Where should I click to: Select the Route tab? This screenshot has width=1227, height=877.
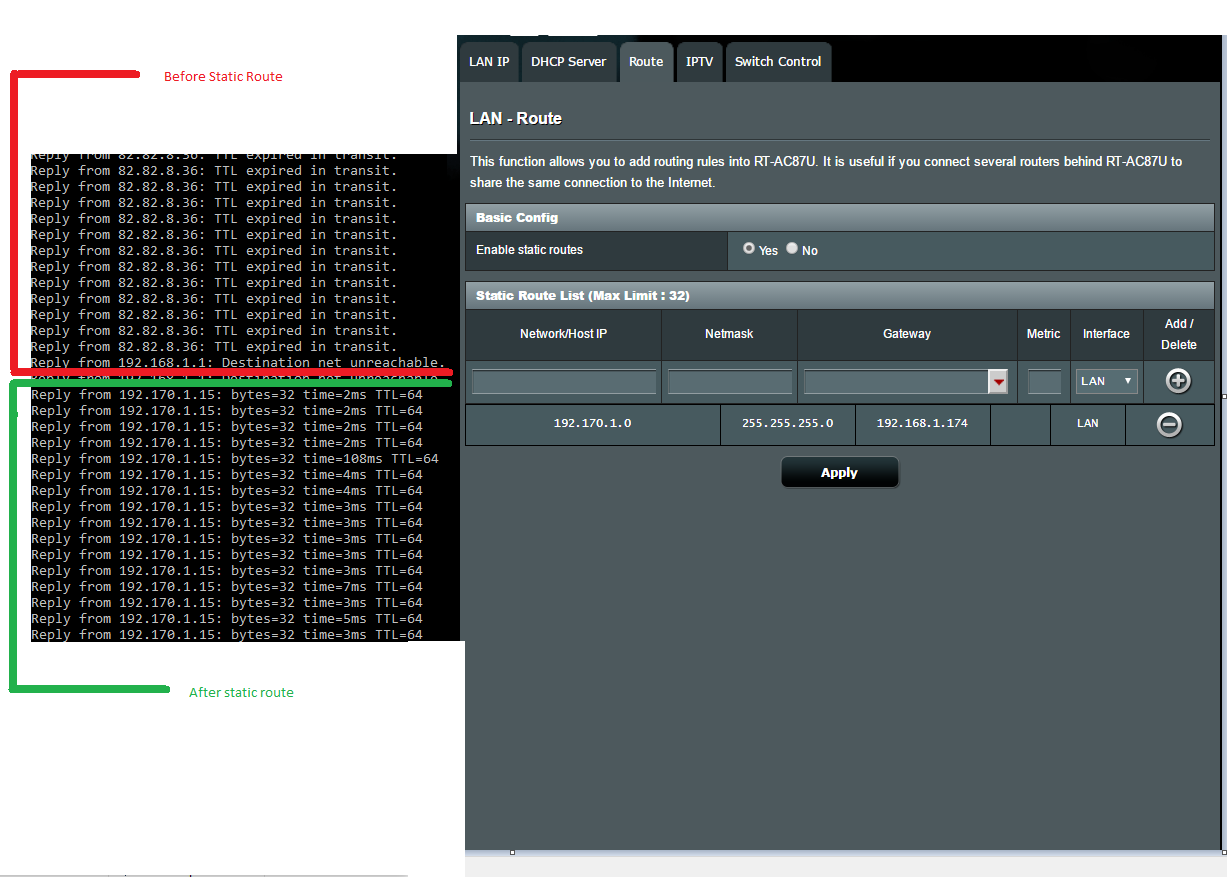tap(646, 61)
